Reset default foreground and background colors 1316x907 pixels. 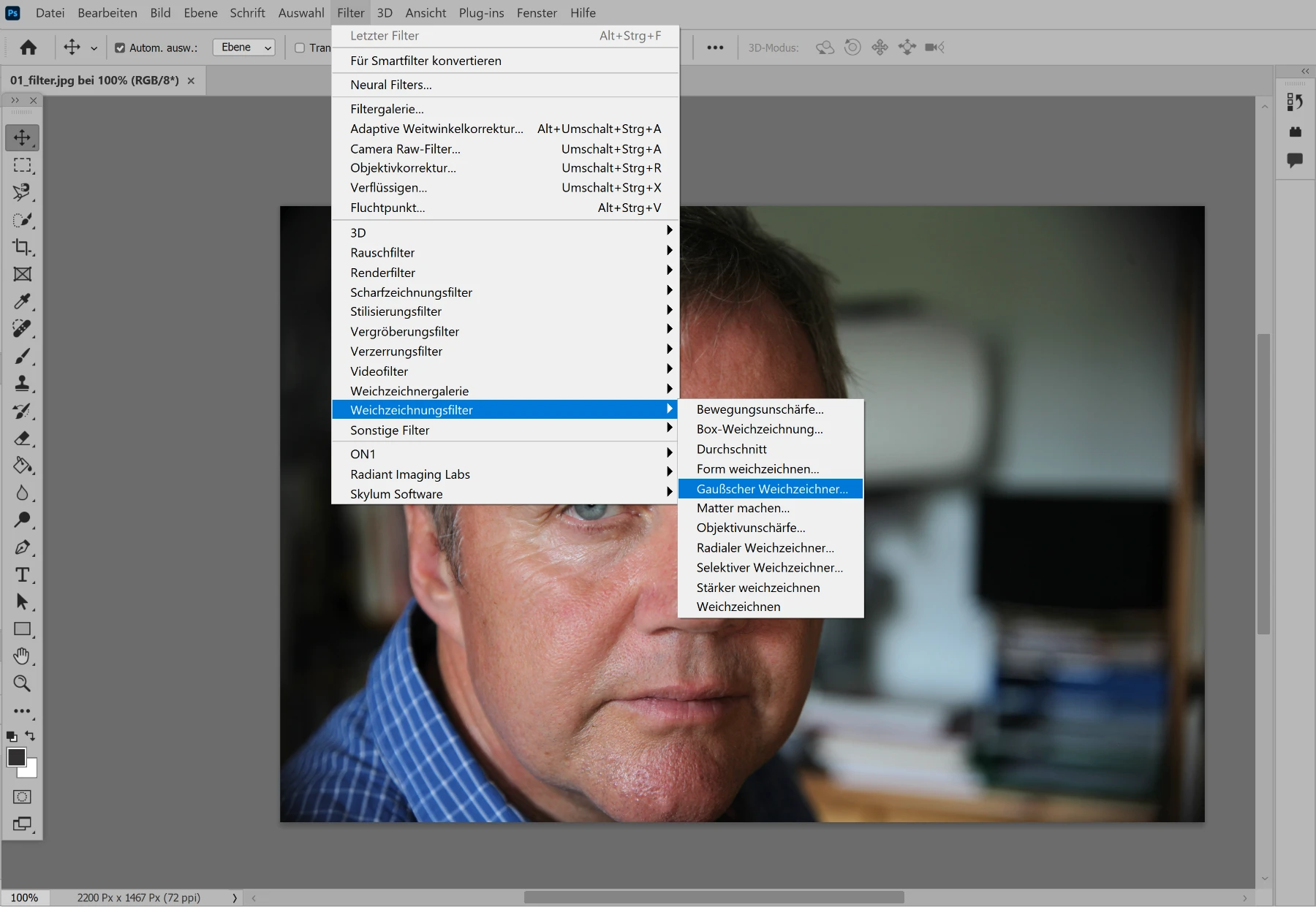coord(12,737)
